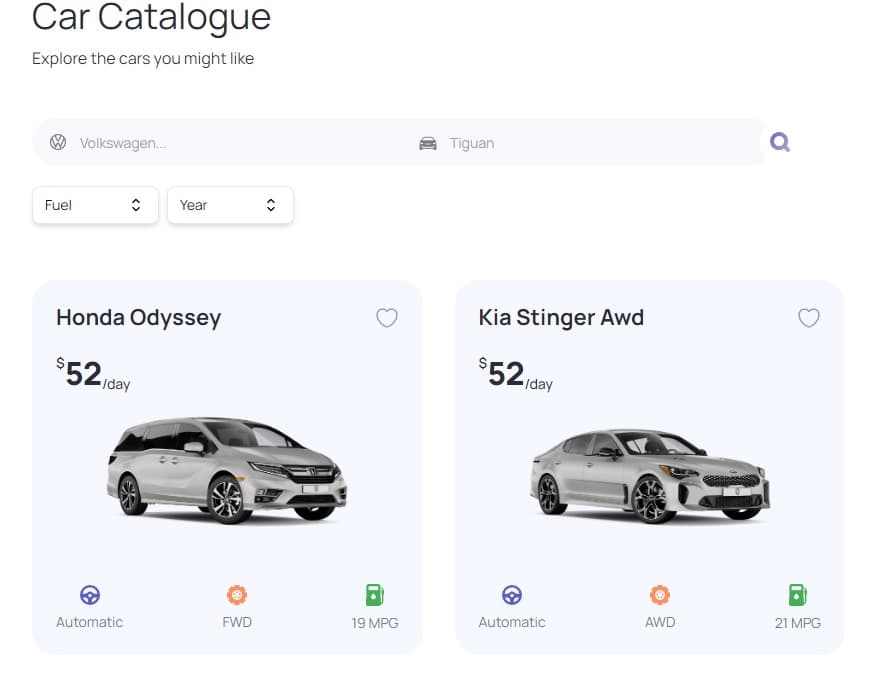Click the steering wheel icon on Honda Odyssey card
The width and height of the screenshot is (880, 679).
tap(90, 595)
